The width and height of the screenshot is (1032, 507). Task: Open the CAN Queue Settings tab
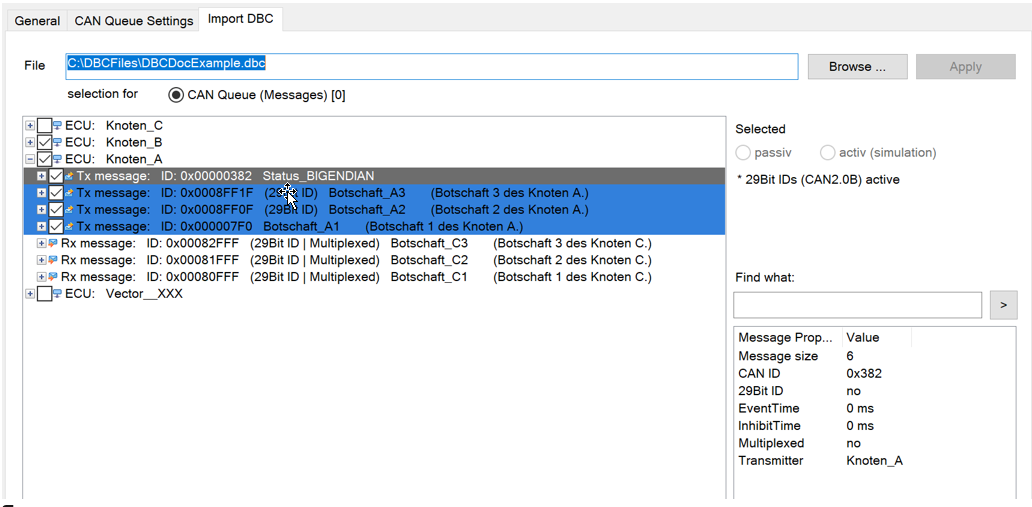(x=134, y=20)
